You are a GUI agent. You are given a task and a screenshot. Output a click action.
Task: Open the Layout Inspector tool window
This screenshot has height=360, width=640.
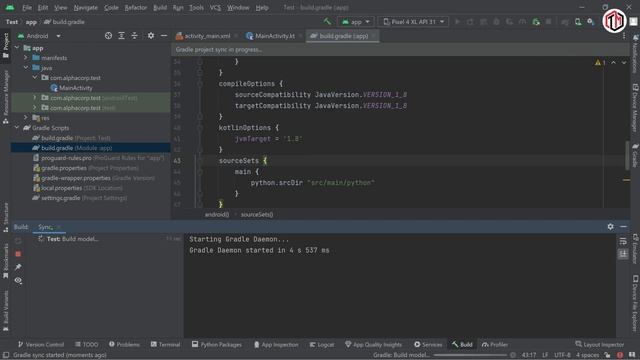click(599, 344)
